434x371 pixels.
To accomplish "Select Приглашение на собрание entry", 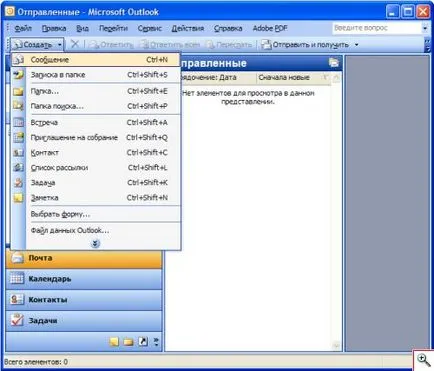I will tap(96, 137).
